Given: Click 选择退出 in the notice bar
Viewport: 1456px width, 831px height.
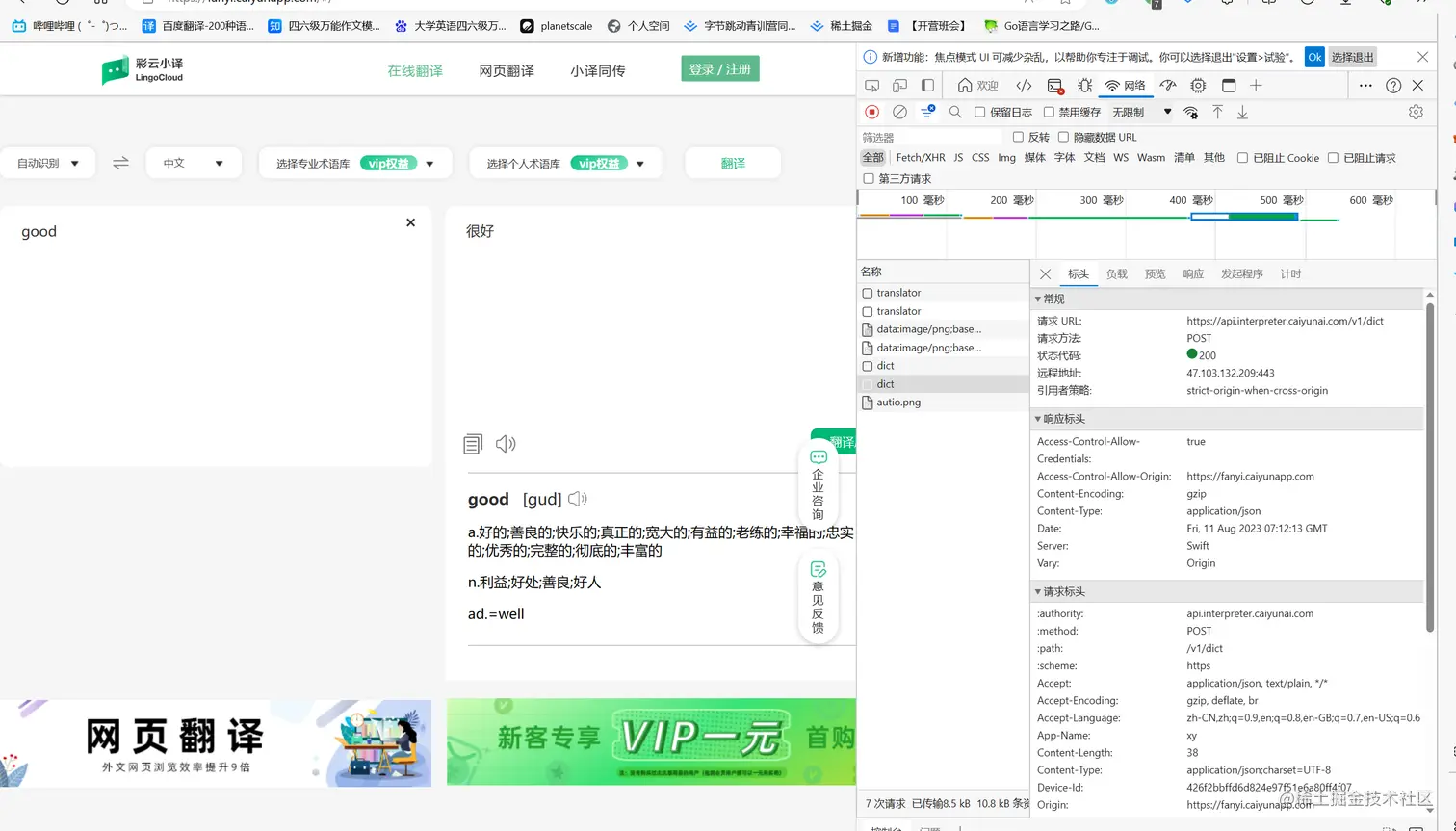Looking at the screenshot, I should pyautogui.click(x=1352, y=57).
